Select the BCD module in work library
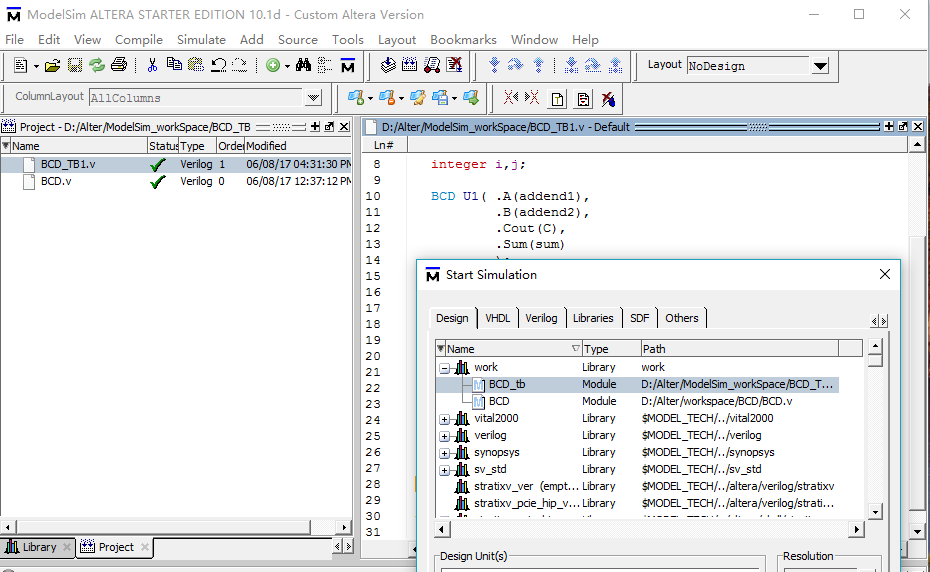The width and height of the screenshot is (930, 572). pyautogui.click(x=637, y=402)
